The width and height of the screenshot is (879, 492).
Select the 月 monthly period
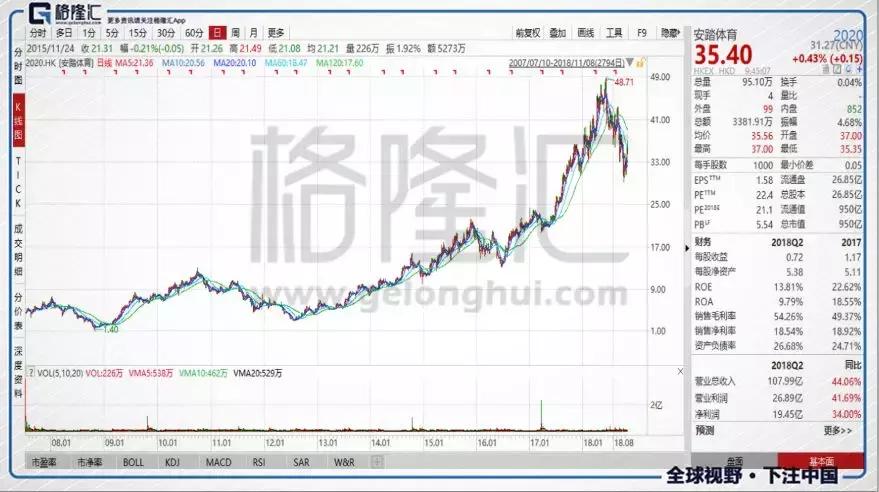coord(253,33)
